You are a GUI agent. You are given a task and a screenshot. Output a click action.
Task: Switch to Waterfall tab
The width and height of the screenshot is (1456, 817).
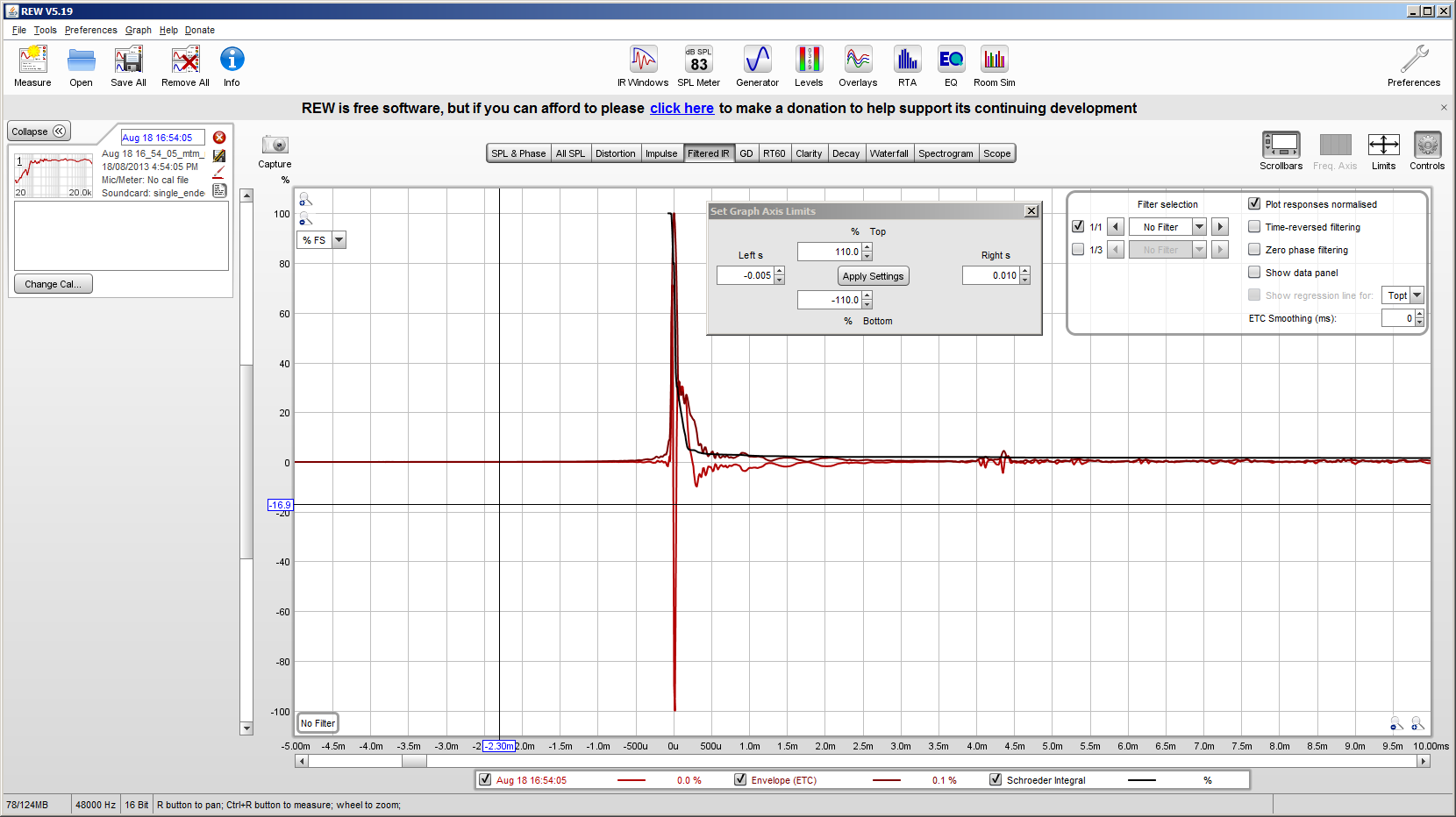(889, 153)
